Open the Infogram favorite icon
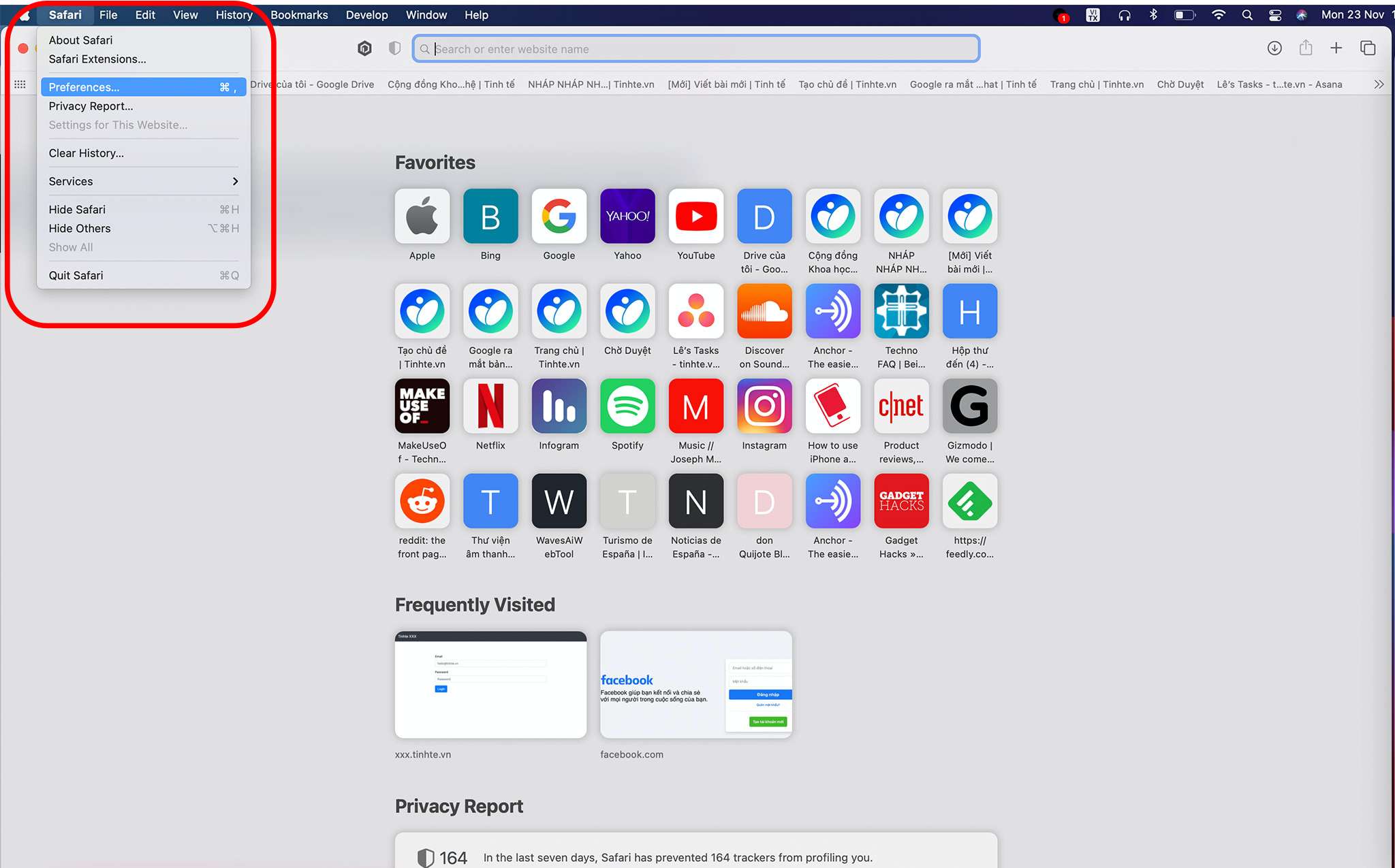Screen dimensions: 1395x868 [559, 406]
